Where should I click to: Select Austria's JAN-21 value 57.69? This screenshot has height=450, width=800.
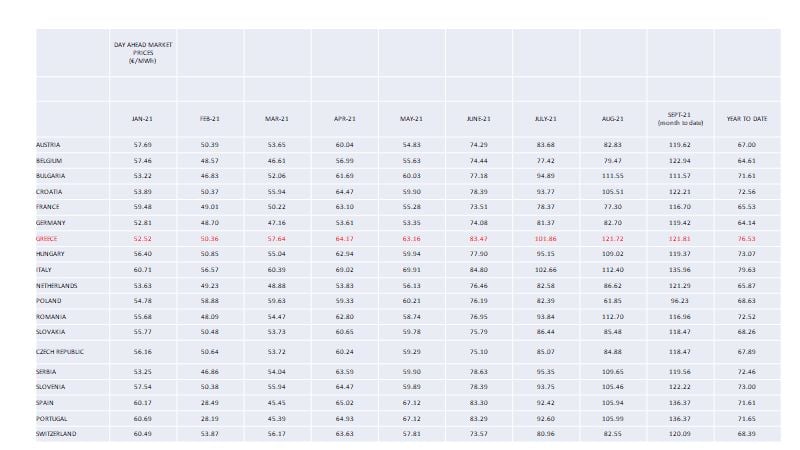click(x=142, y=145)
